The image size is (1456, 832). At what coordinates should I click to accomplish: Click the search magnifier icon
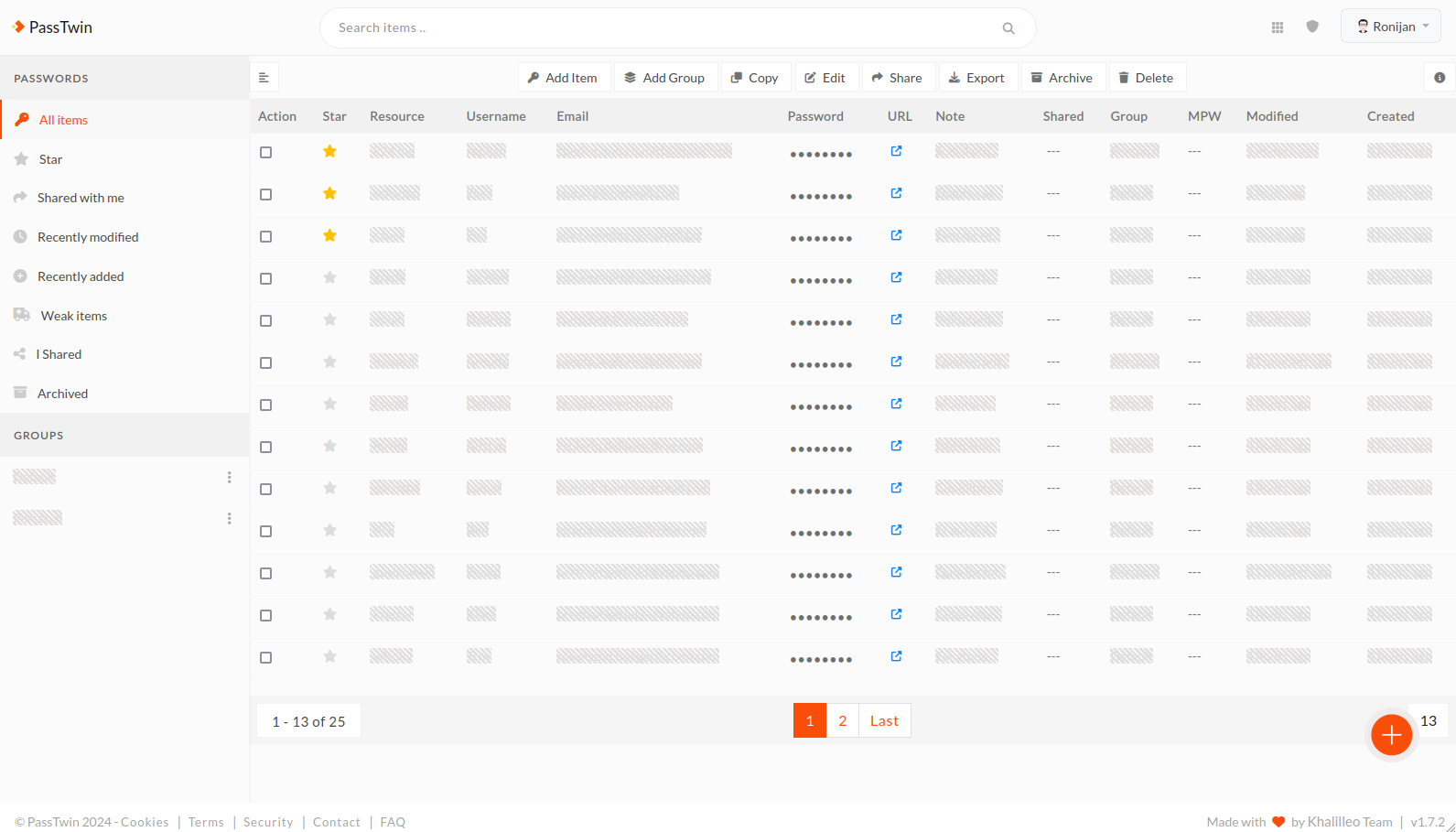pyautogui.click(x=1008, y=28)
